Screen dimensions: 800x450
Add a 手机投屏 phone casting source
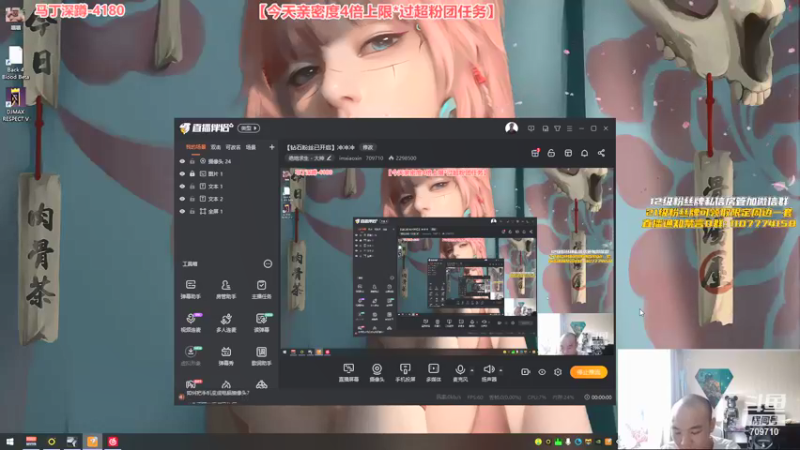tap(405, 372)
